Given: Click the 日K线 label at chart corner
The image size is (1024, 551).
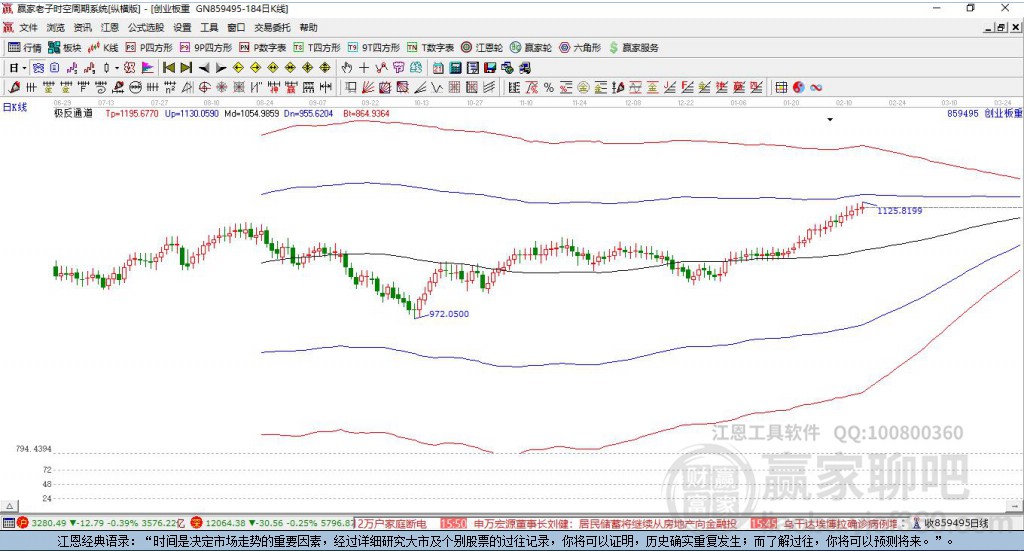Looking at the screenshot, I should [x=15, y=106].
